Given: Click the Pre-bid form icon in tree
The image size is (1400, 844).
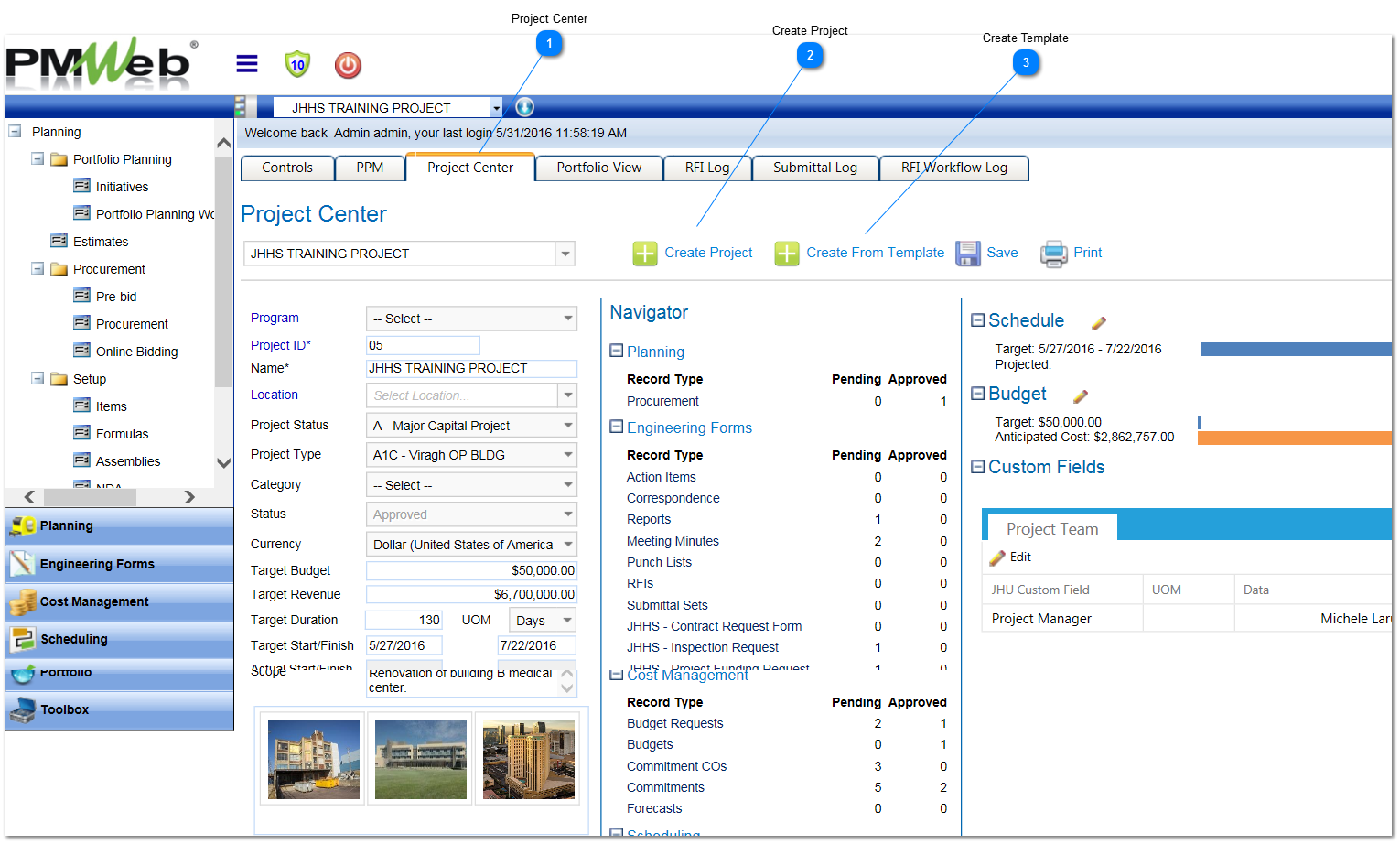Looking at the screenshot, I should click(81, 296).
